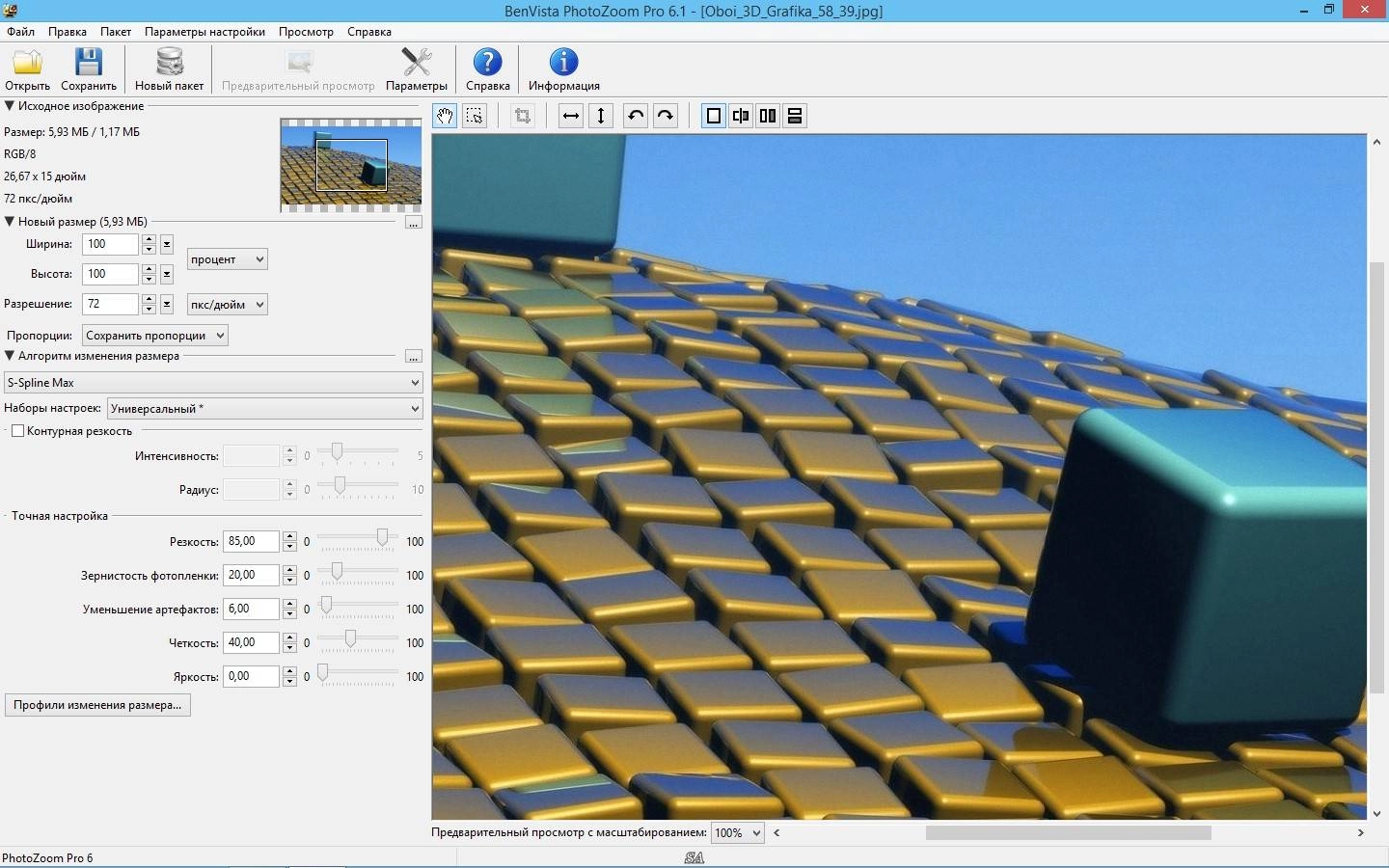Click the Ширина input field
The height and width of the screenshot is (868, 1389).
pos(110,244)
